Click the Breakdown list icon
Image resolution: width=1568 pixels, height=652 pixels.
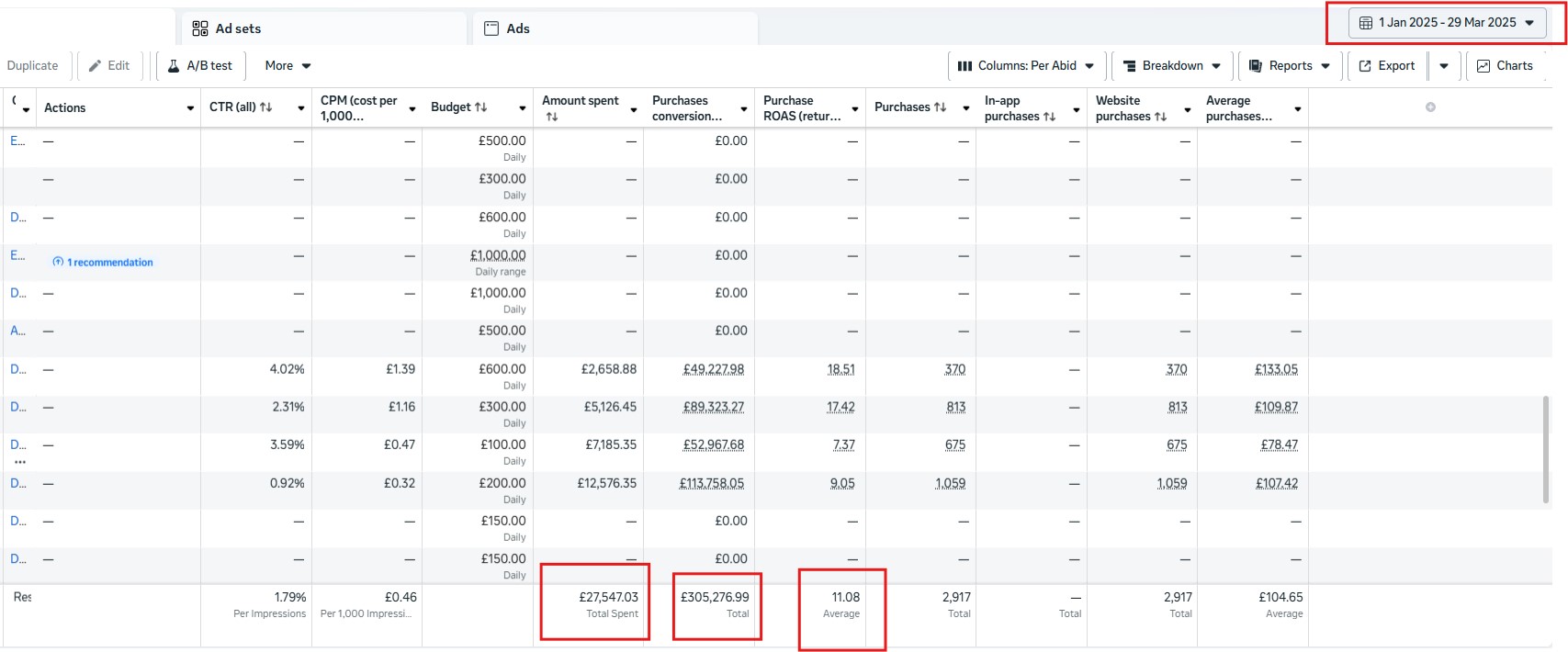[x=1130, y=66]
